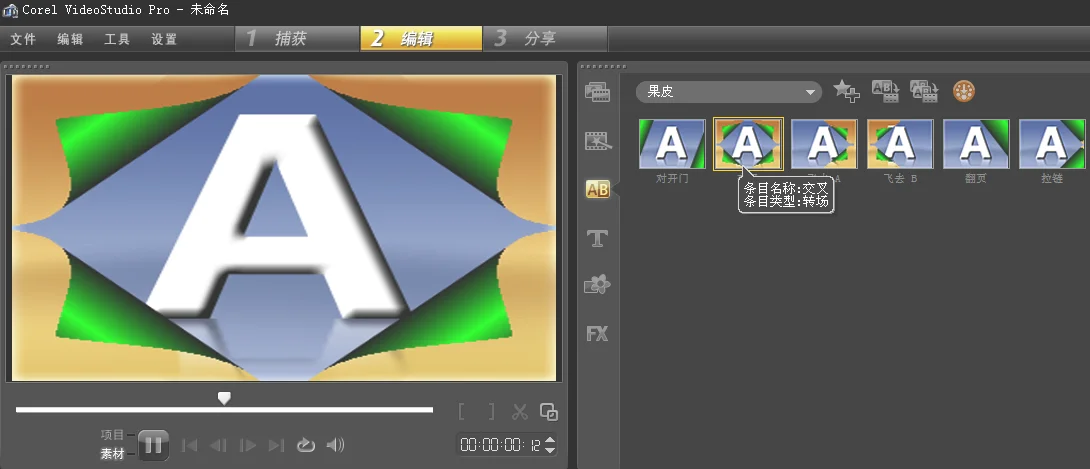Image resolution: width=1090 pixels, height=469 pixels.
Task: Click the scissors split clip icon
Action: tap(519, 411)
